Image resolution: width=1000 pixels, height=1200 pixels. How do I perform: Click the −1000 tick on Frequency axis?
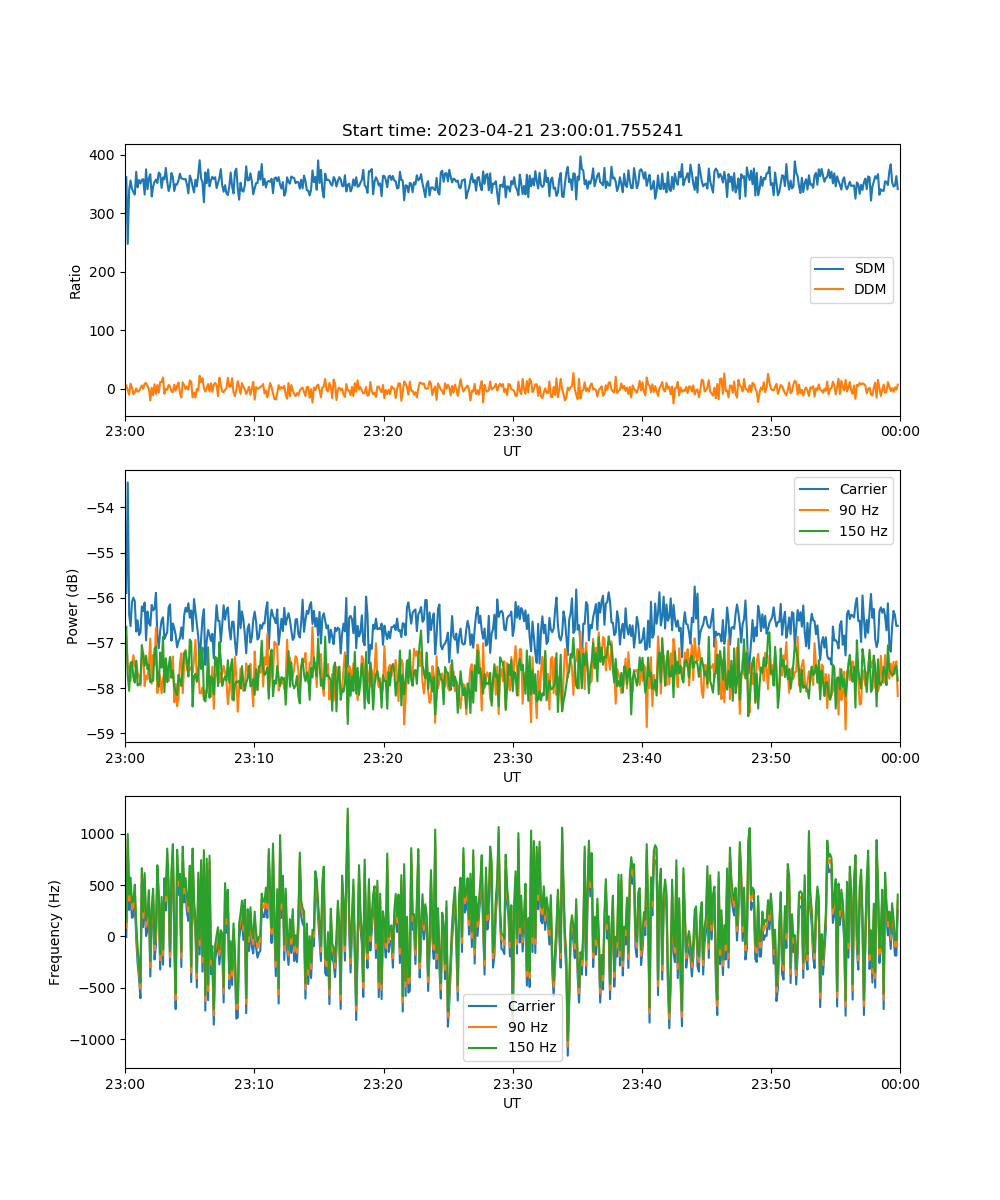(95, 1040)
